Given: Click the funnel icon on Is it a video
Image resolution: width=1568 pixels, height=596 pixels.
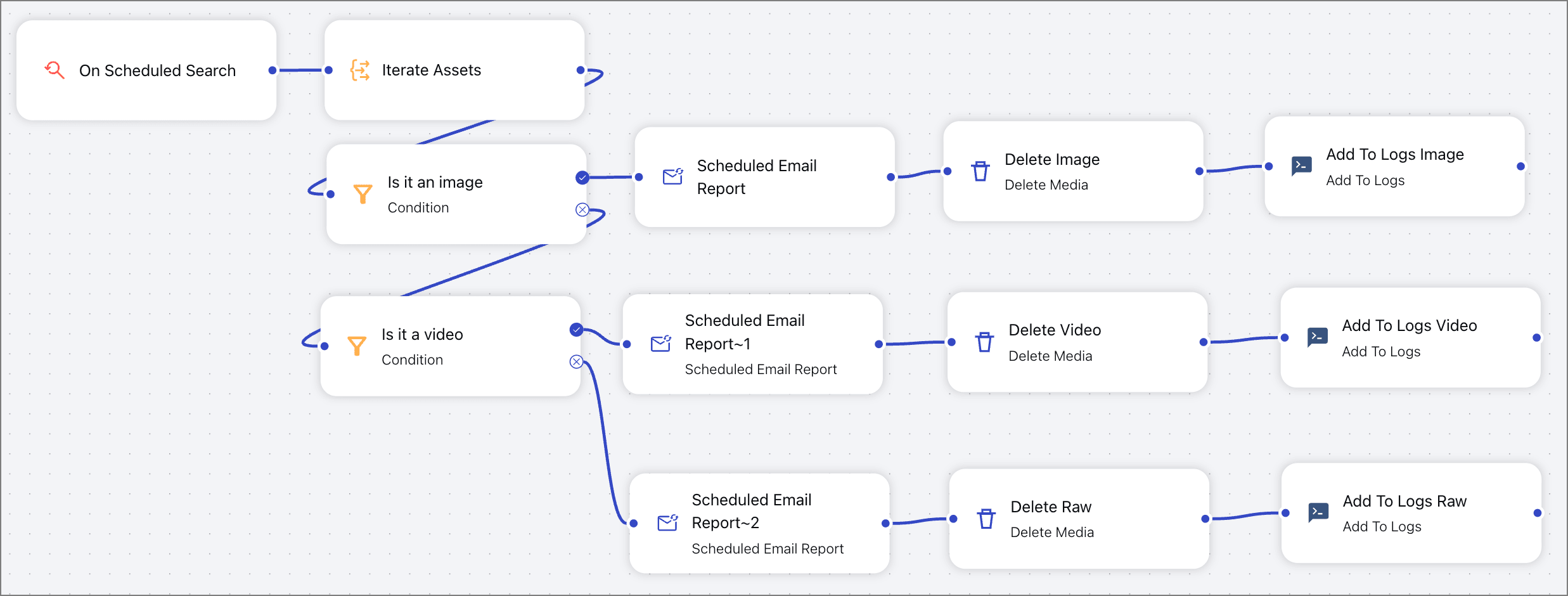Looking at the screenshot, I should pos(357,346).
